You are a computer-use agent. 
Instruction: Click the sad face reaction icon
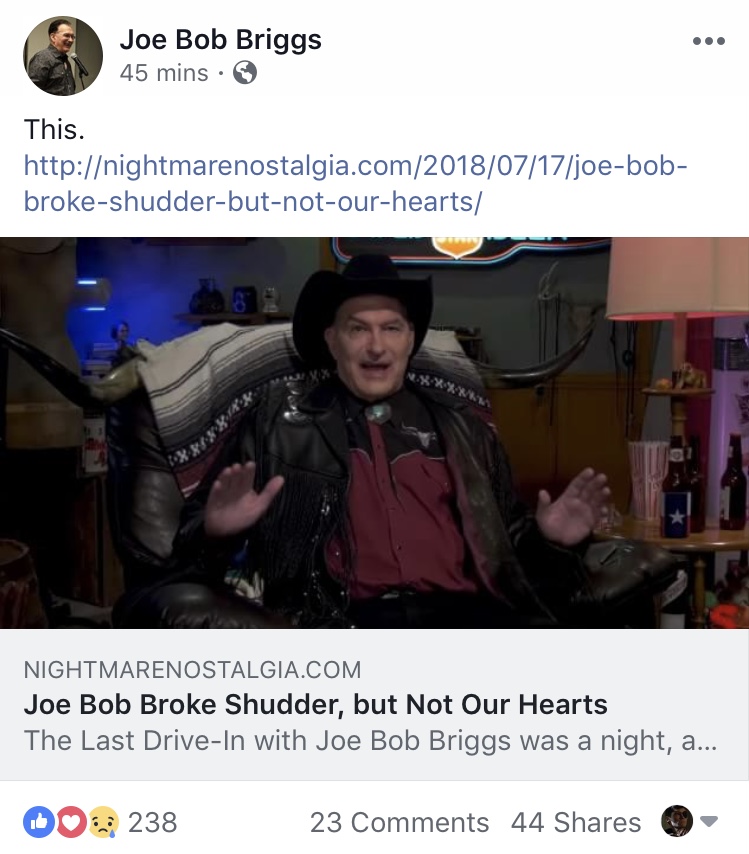103,821
